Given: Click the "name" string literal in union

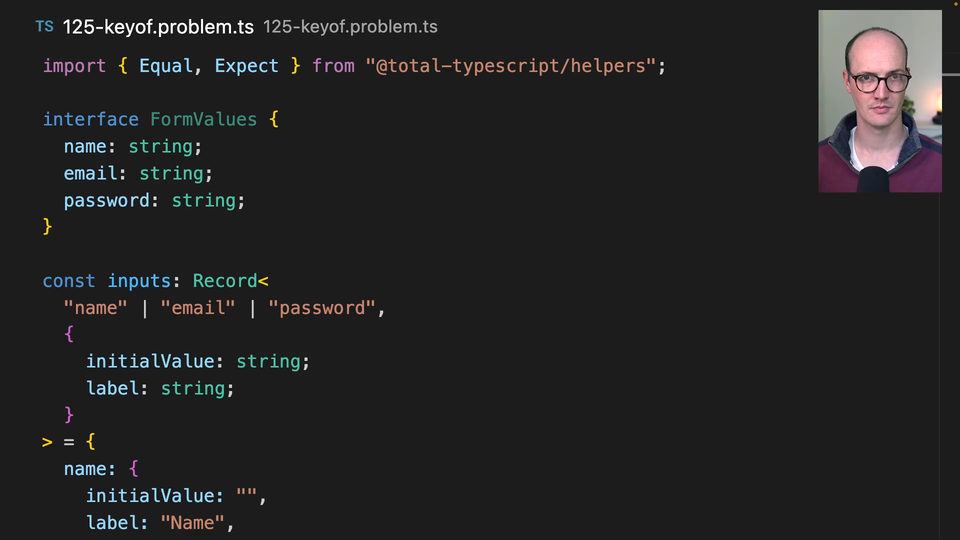Looking at the screenshot, I should 96,308.
